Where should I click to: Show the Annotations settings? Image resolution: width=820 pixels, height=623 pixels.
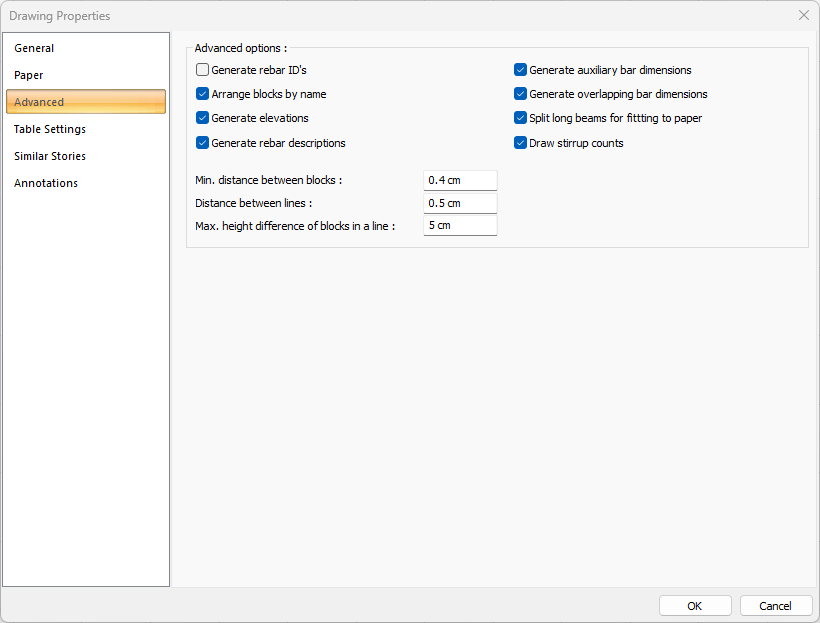(46, 183)
